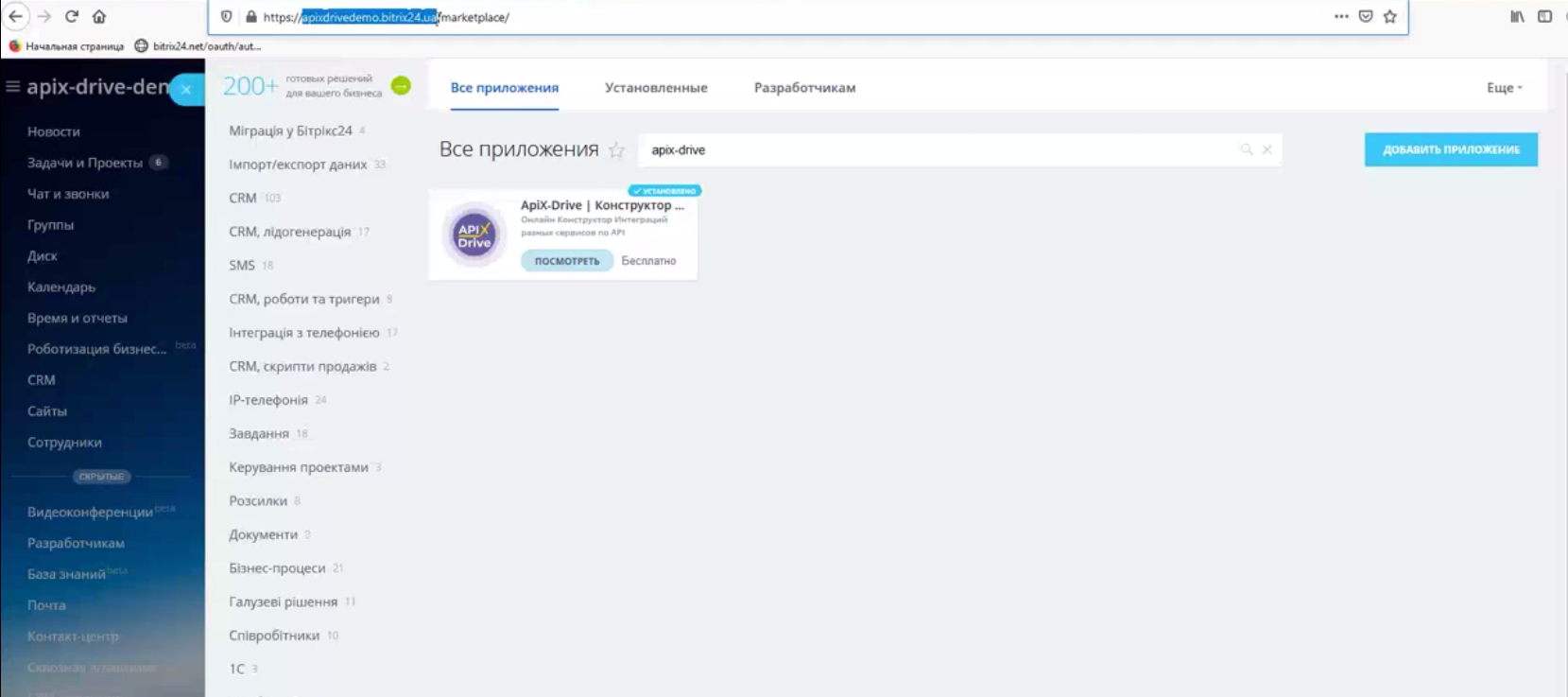Open the Начальная страница bookmark
The height and width of the screenshot is (697, 1568).
(66, 45)
